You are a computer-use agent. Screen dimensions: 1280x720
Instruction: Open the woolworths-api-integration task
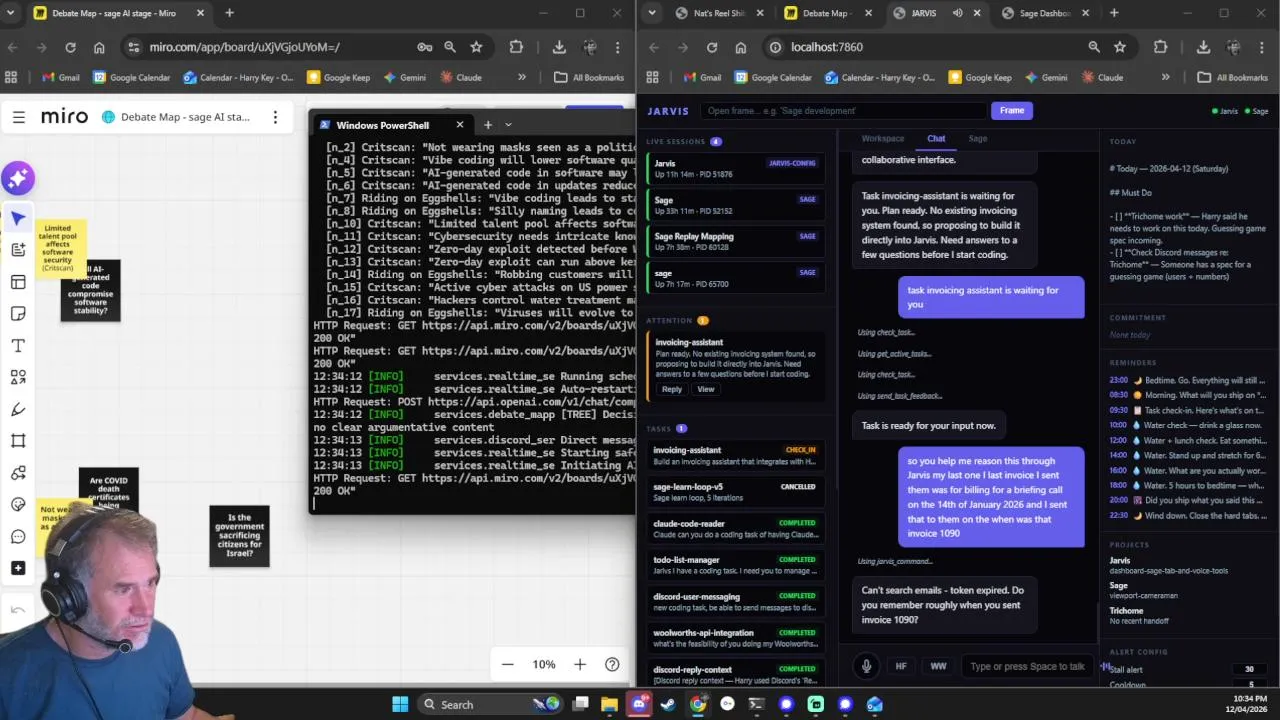(735, 638)
